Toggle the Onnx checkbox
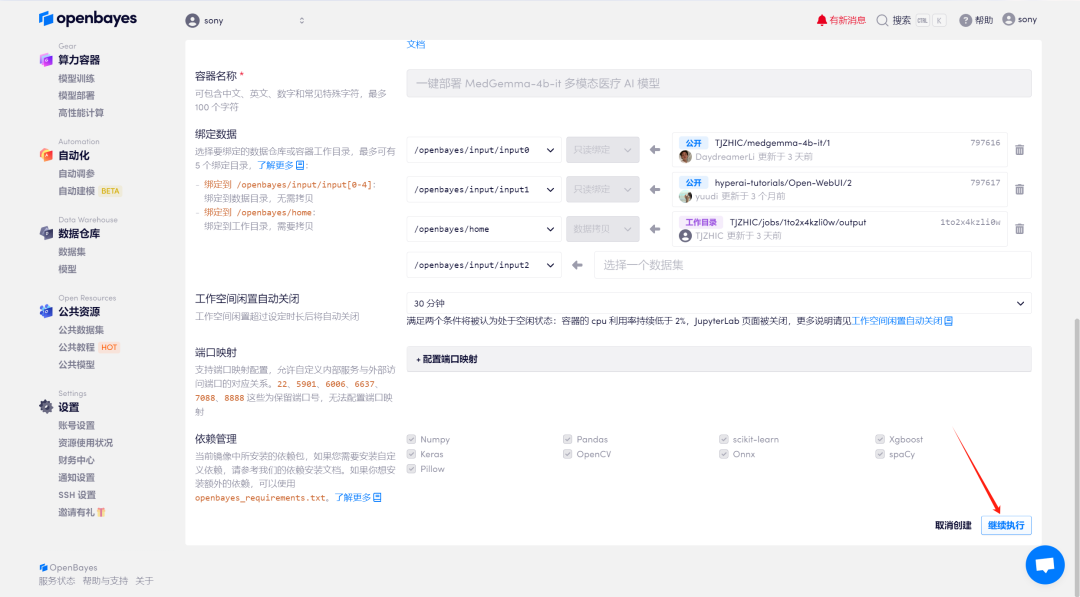Screen dimensions: 1080x597 724,454
